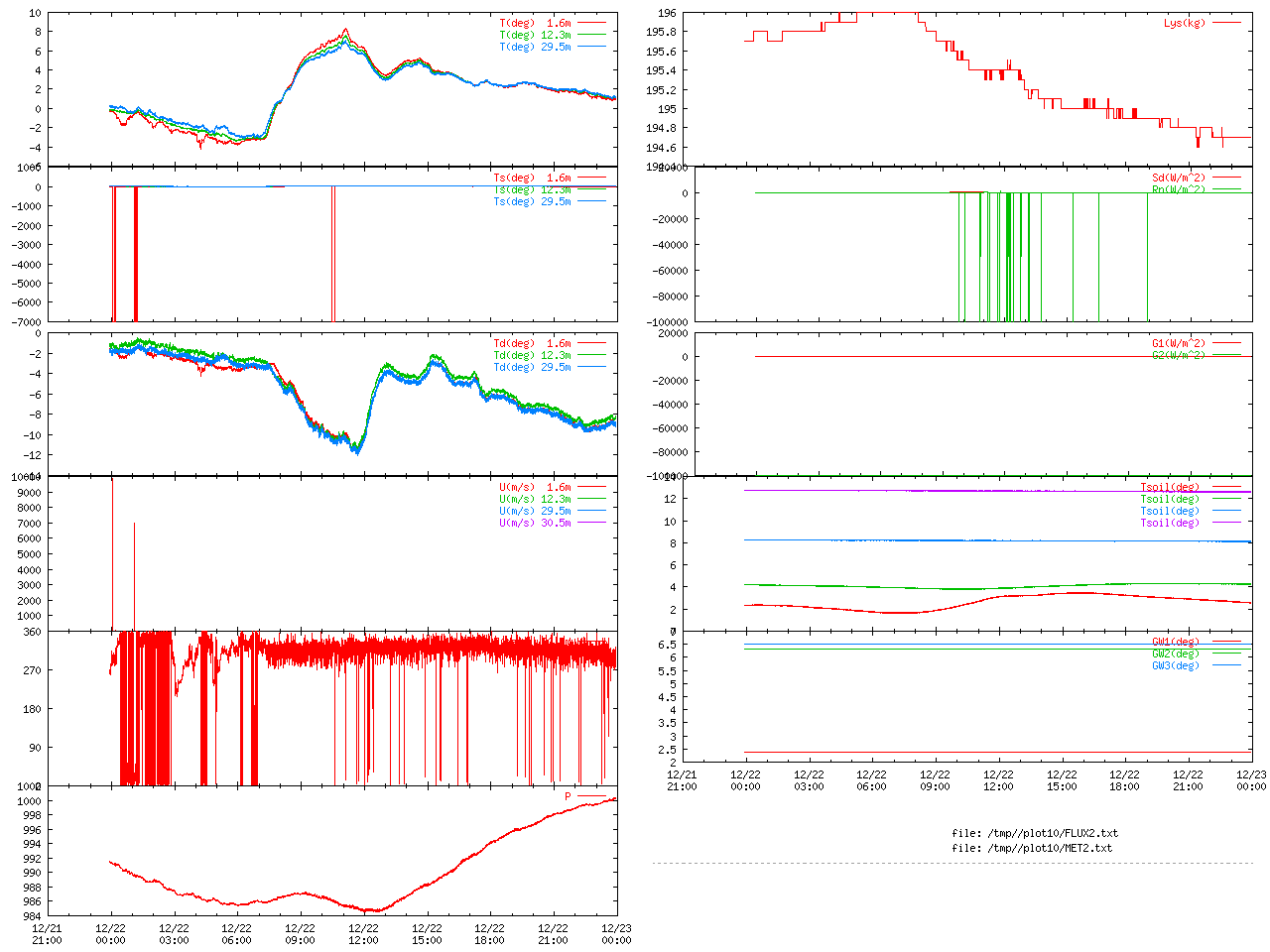This screenshot has height=952, width=1270.
Task: Click the blue line sample beside Td(deg) 29.5m
Action: [590, 367]
